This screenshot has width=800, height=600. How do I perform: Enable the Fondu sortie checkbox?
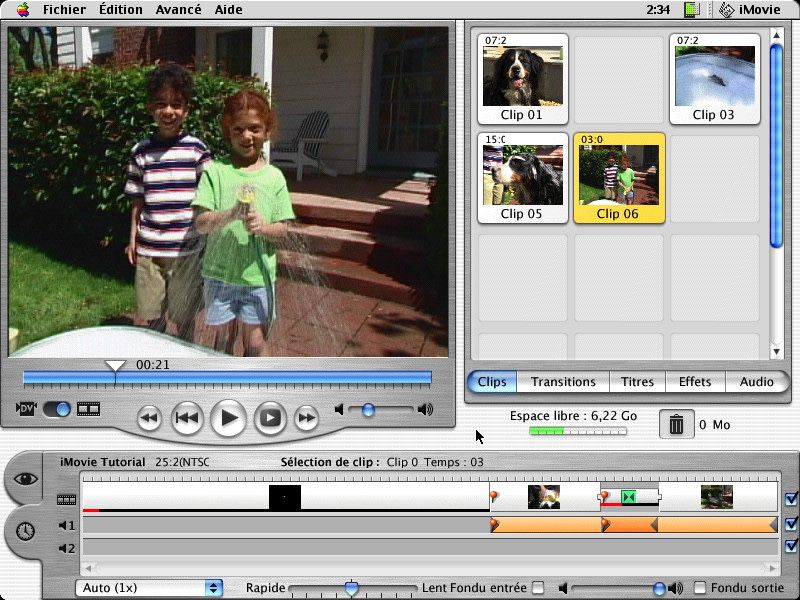(x=699, y=588)
